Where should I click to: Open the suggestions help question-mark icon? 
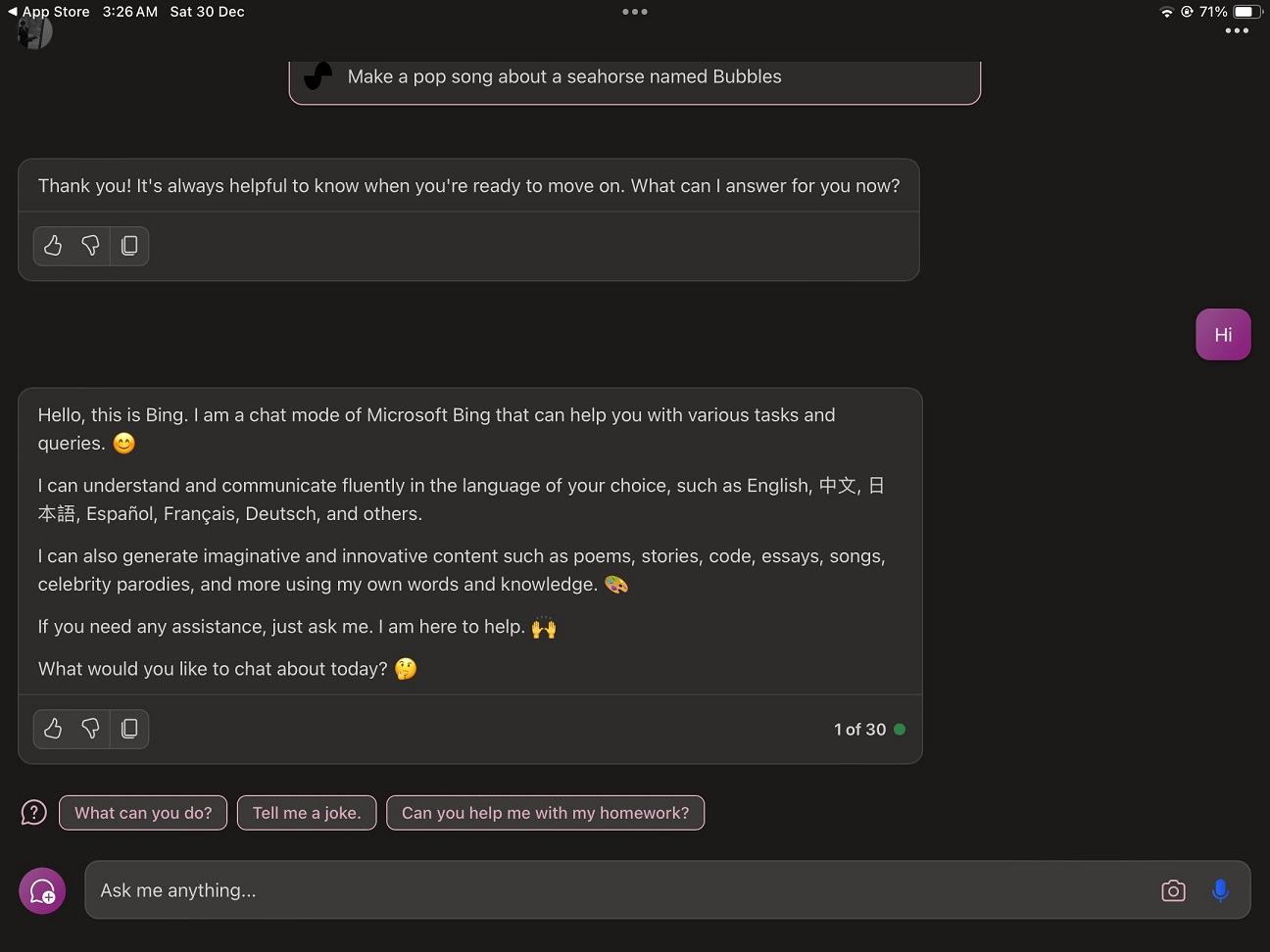34,813
